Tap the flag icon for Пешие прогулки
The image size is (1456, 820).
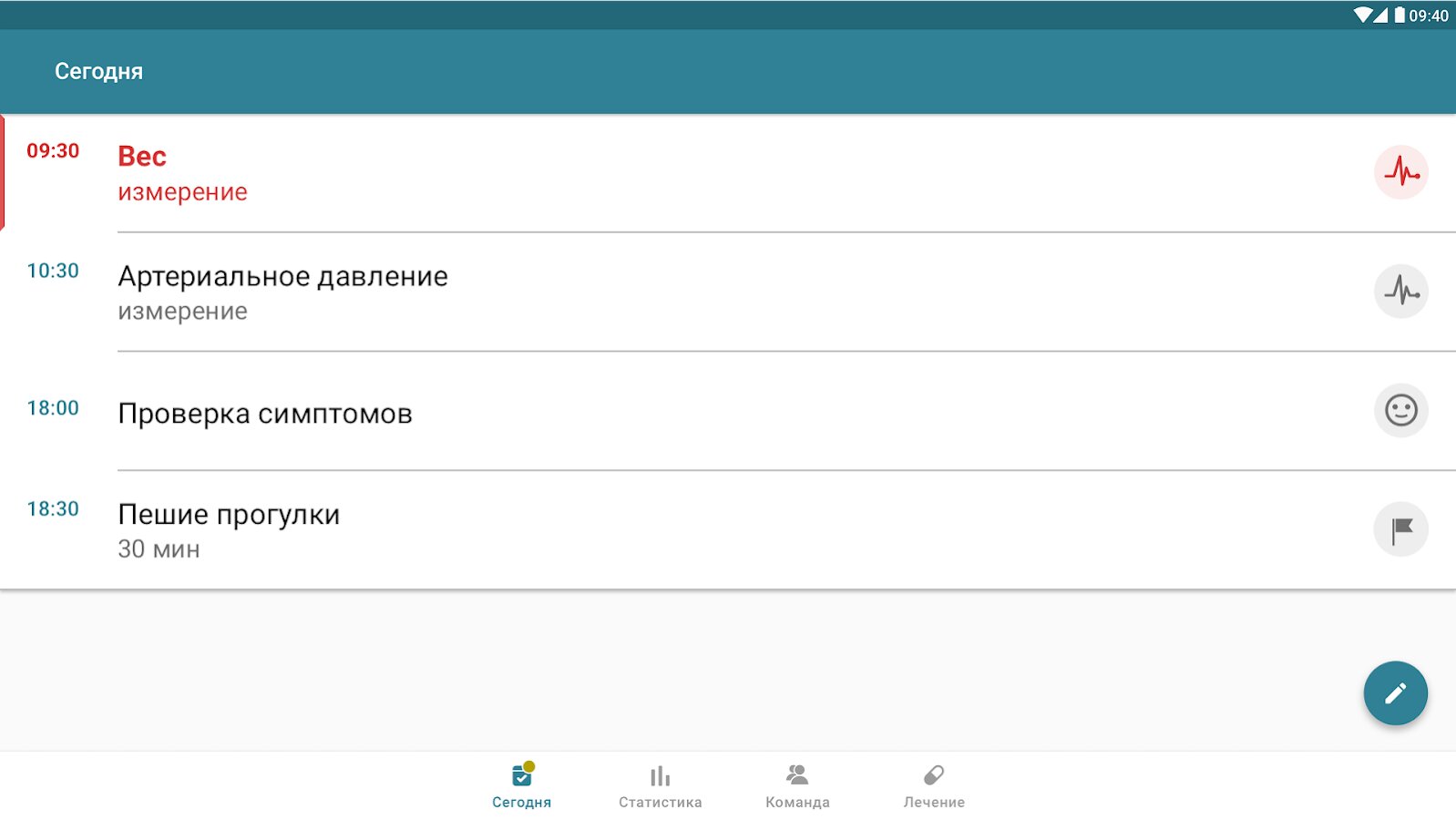1400,529
